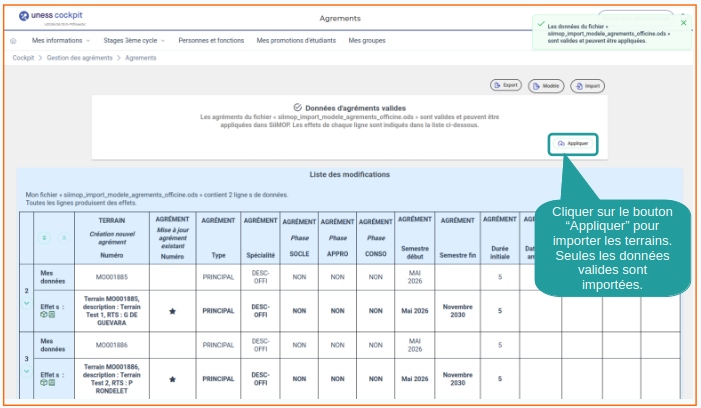Image resolution: width=701 pixels, height=408 pixels.
Task: Click the star for terrain MO001885
Action: [173, 311]
